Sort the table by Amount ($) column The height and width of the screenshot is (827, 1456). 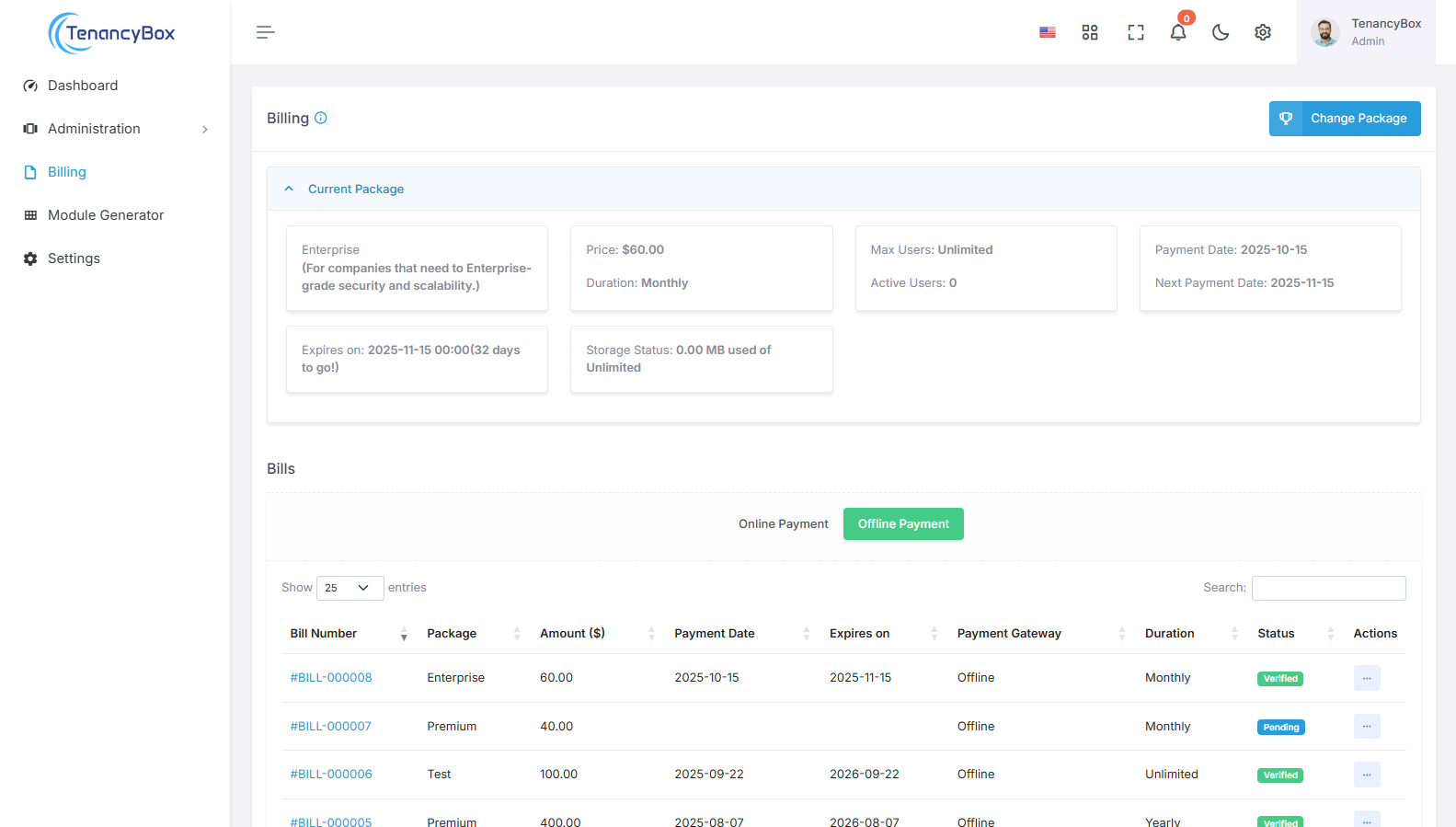pyautogui.click(x=572, y=634)
